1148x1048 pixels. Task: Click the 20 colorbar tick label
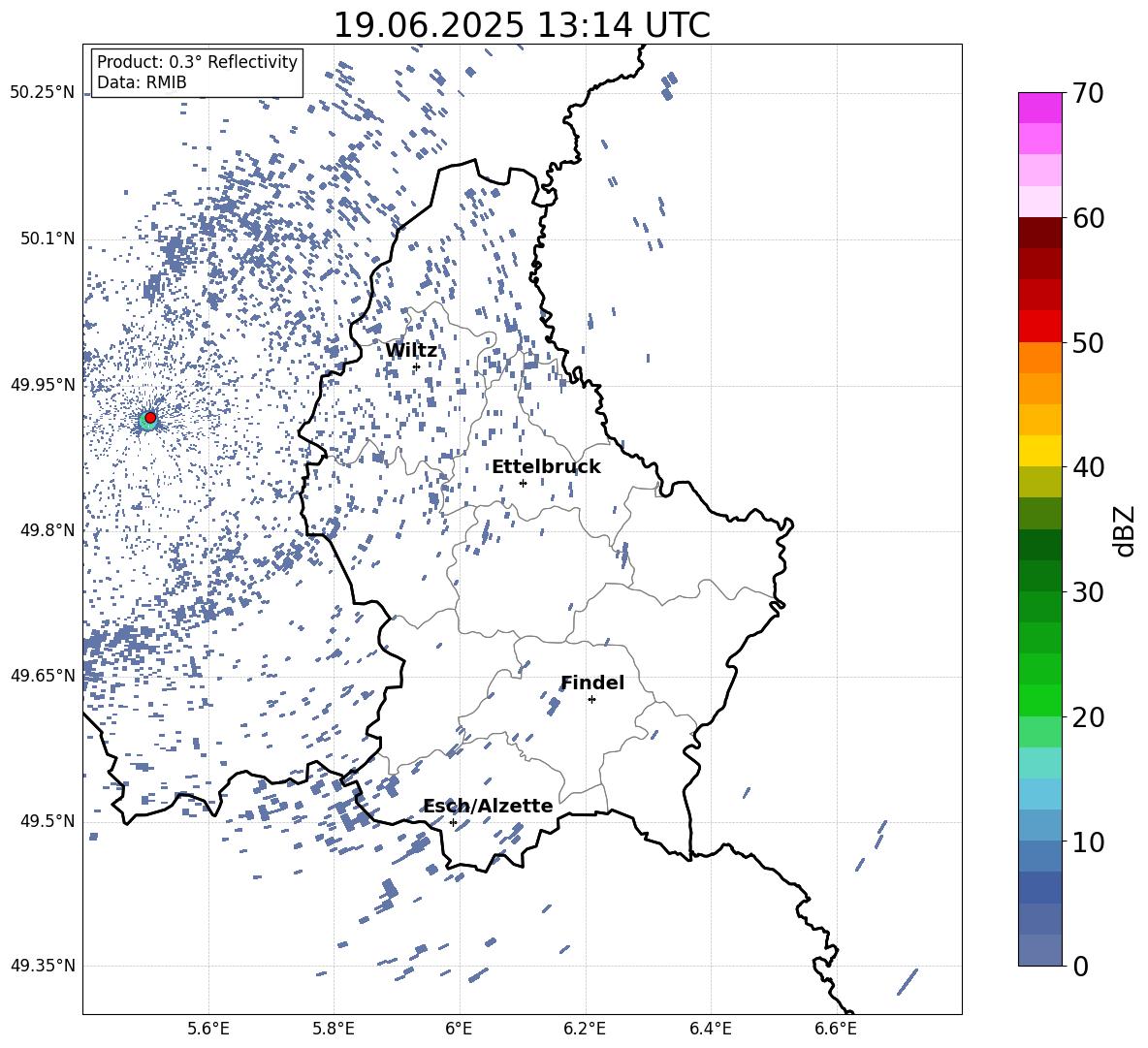[1089, 717]
